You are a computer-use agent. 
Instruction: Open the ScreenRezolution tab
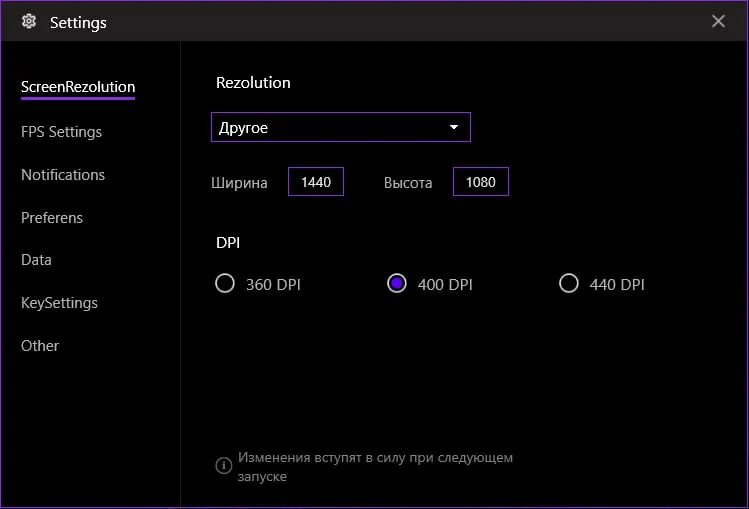coord(78,88)
